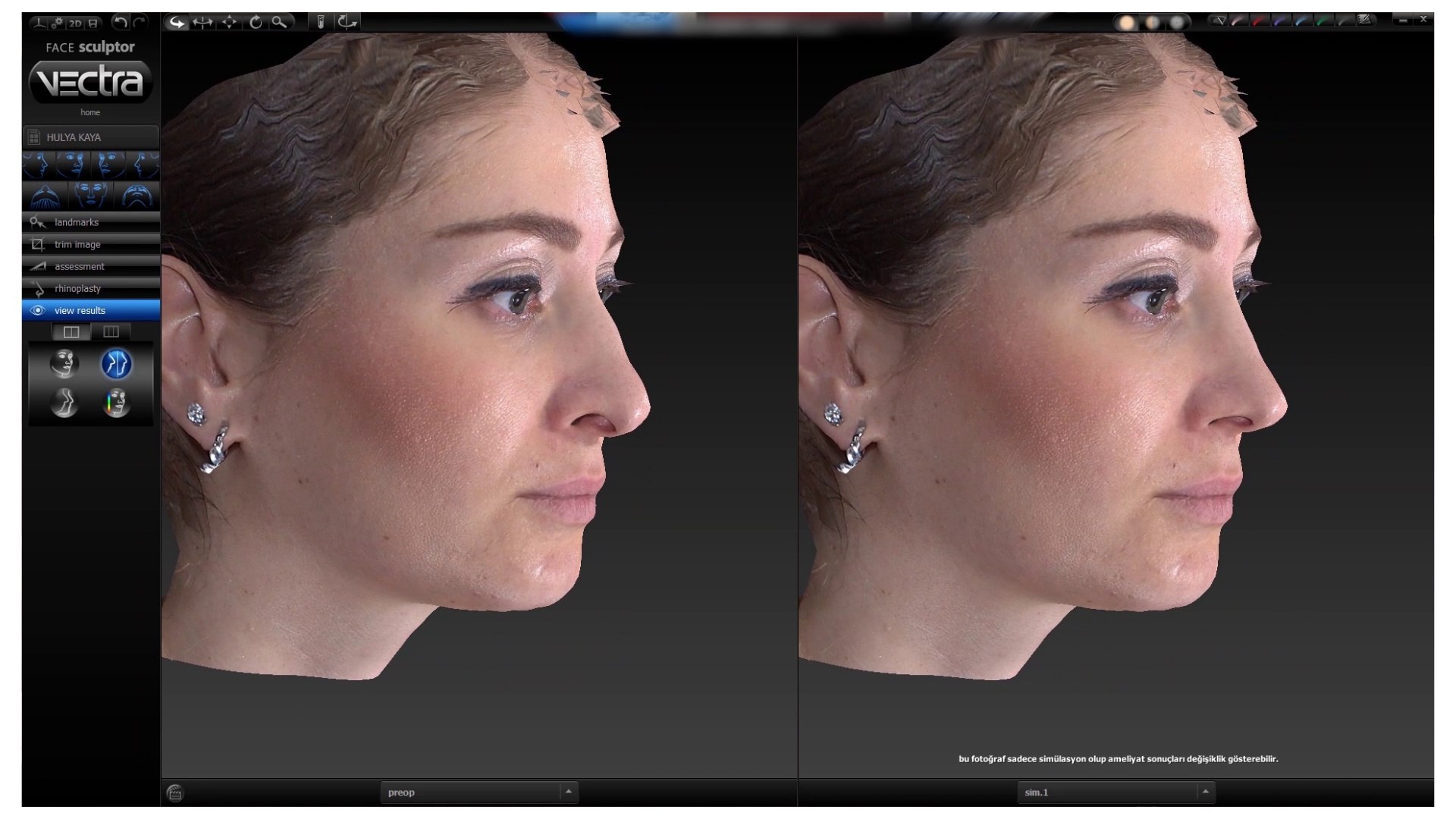The image size is (1456, 819).
Task: Click the movie clip icon bottom-left
Action: point(175,793)
